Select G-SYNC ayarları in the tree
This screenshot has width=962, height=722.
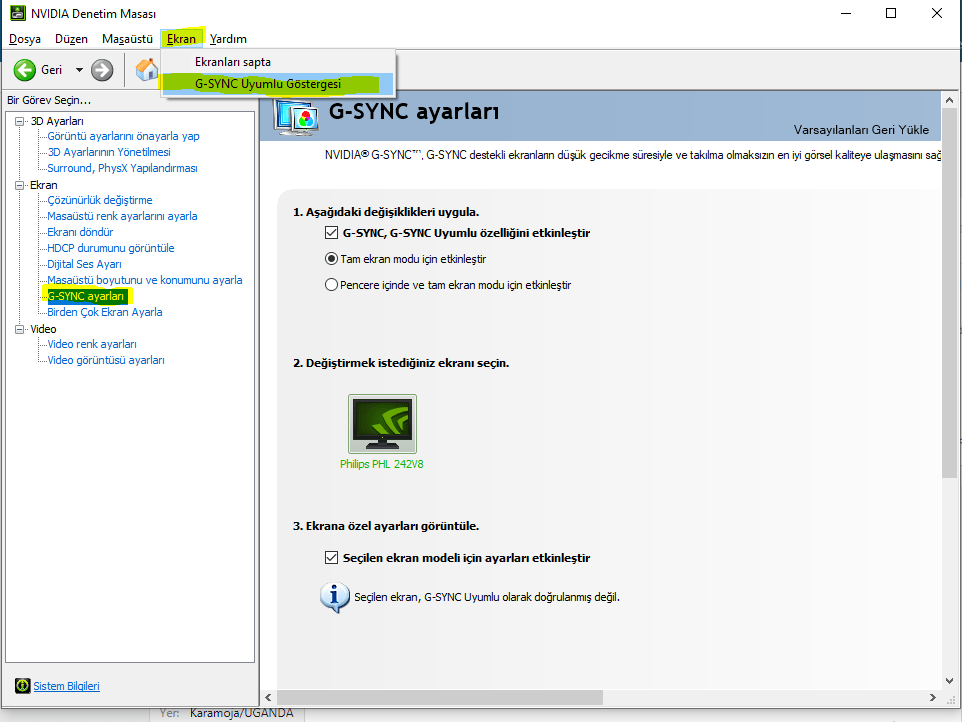[x=86, y=296]
